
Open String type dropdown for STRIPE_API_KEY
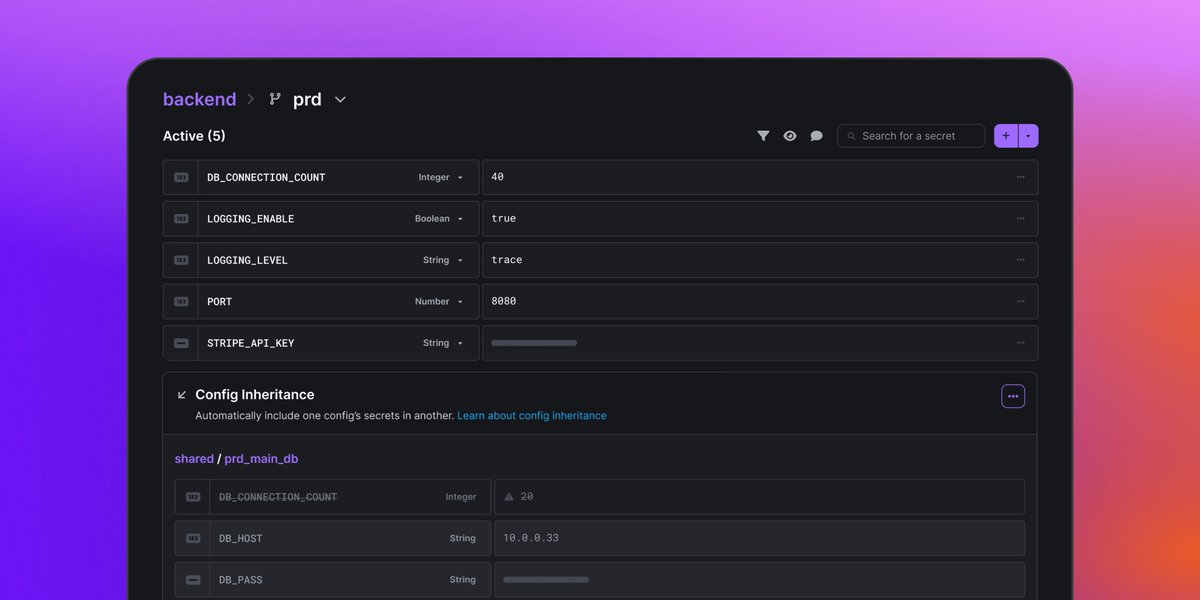443,343
